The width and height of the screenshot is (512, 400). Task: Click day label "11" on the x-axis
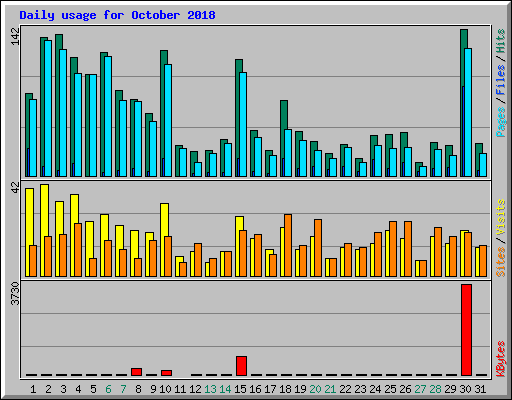pos(180,389)
